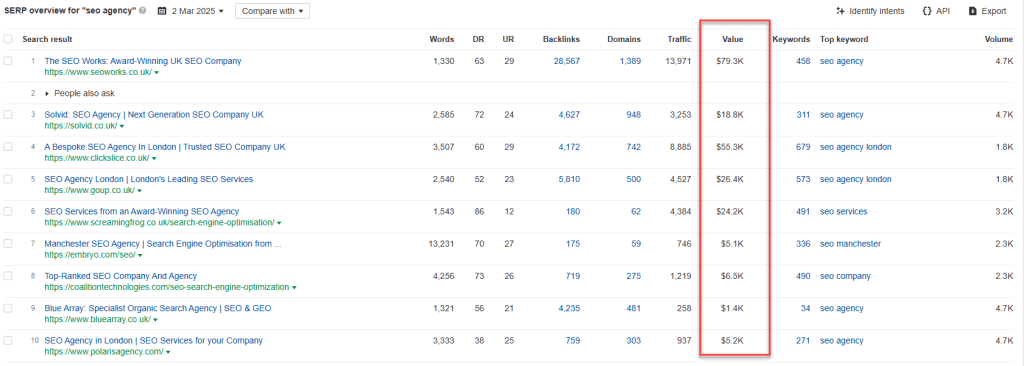Click top keyword seo manchester

850,244
